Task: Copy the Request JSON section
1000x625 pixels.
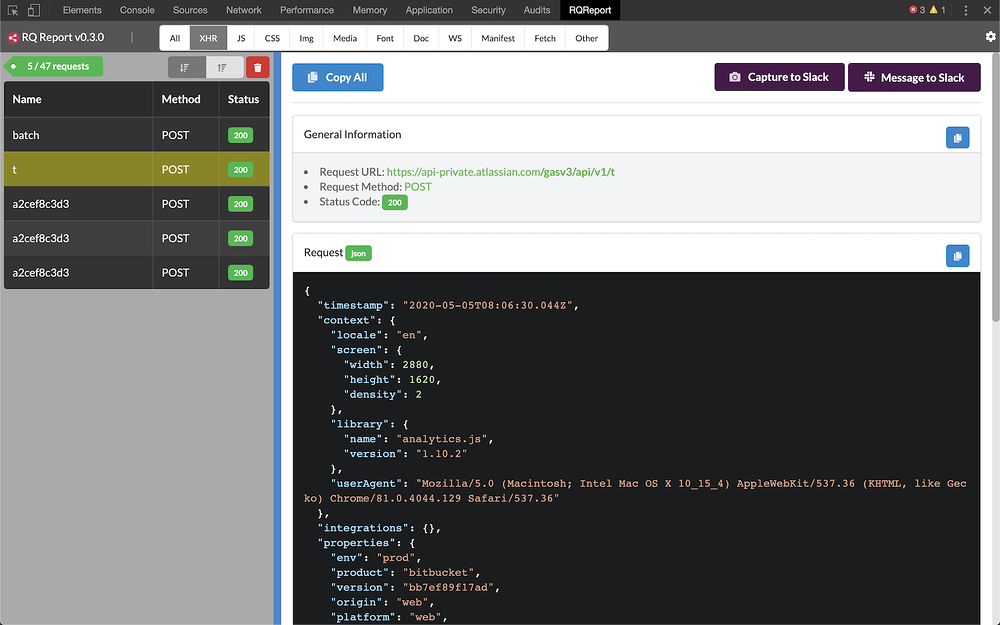Action: click(x=957, y=256)
